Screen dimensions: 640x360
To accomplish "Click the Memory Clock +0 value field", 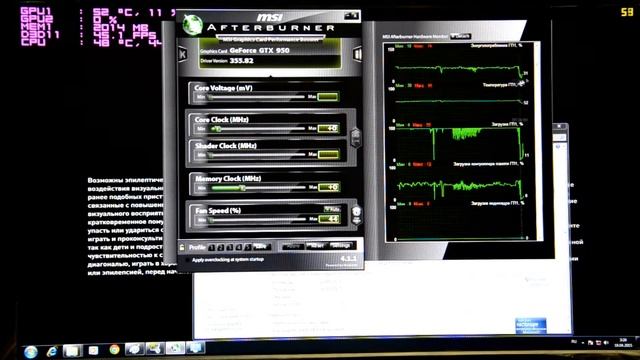I will (x=329, y=187).
